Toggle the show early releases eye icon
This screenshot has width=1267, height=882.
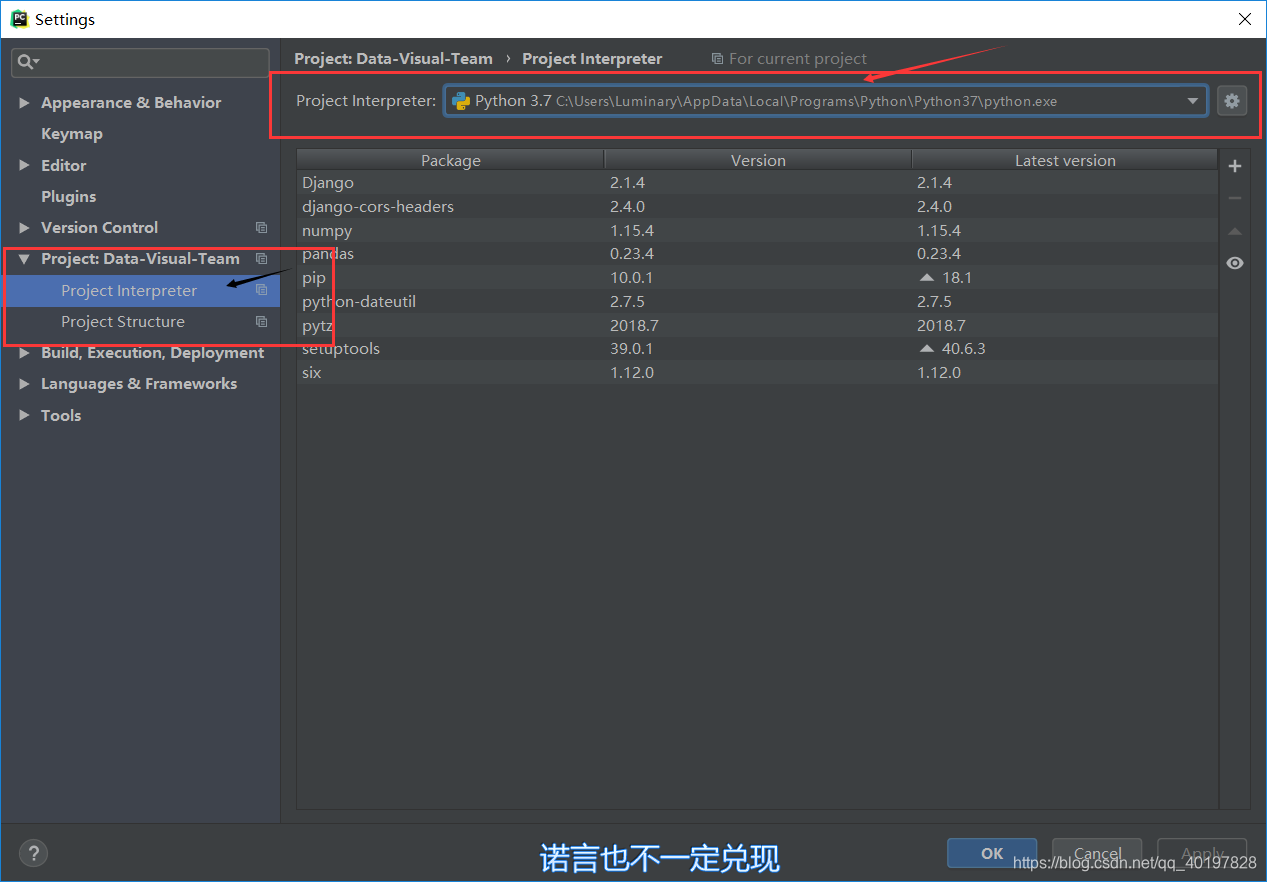click(1235, 263)
